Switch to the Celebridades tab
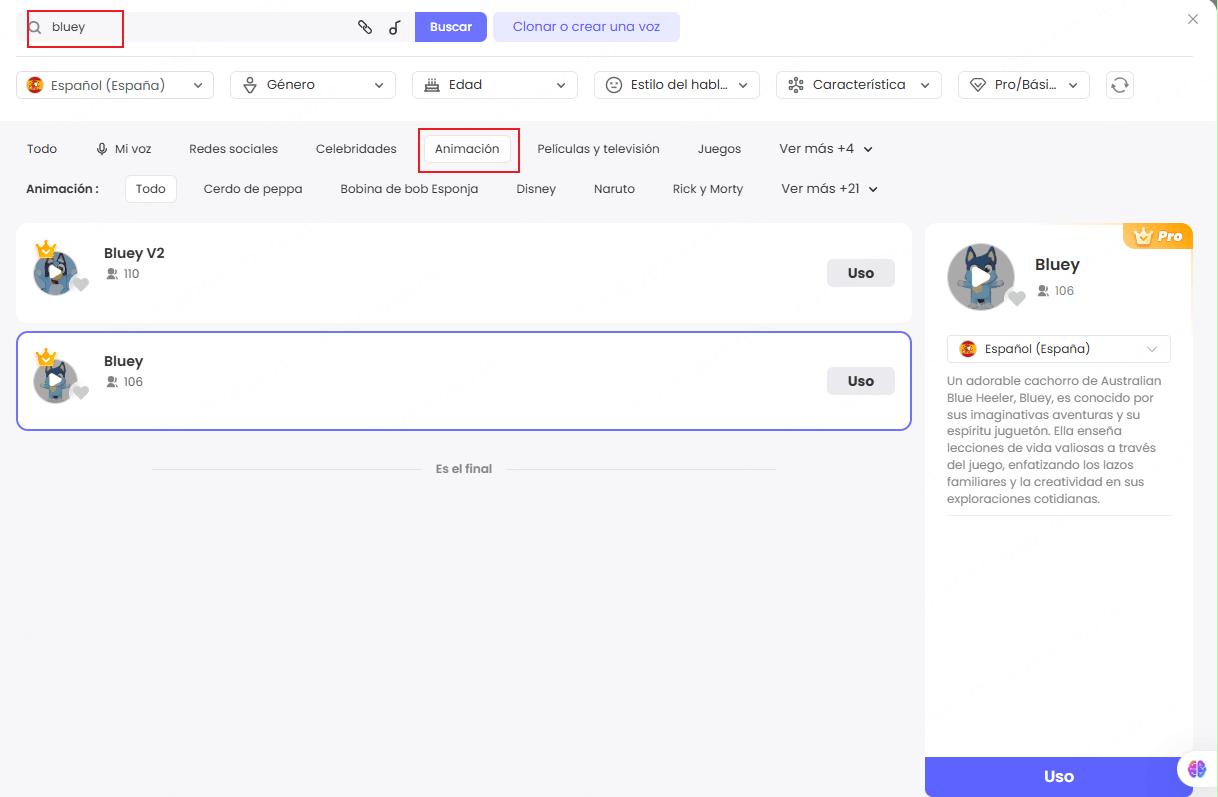This screenshot has height=797, width=1218. click(356, 149)
